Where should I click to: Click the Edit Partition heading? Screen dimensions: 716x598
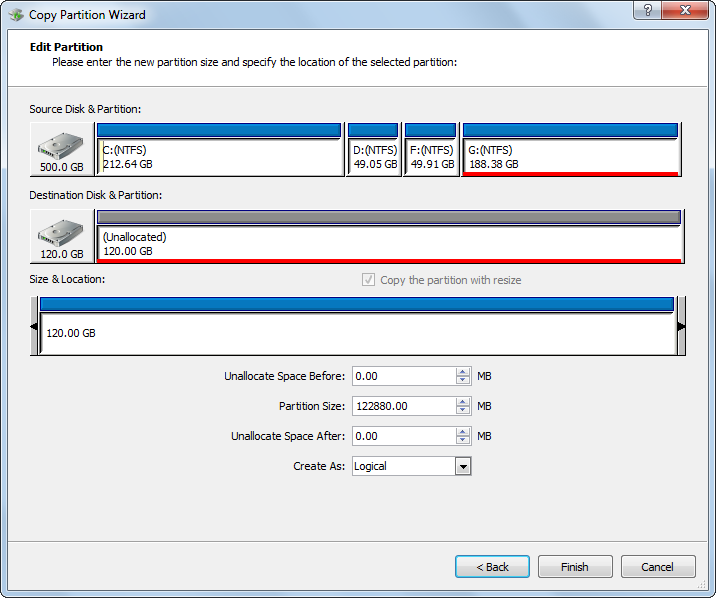[66, 47]
